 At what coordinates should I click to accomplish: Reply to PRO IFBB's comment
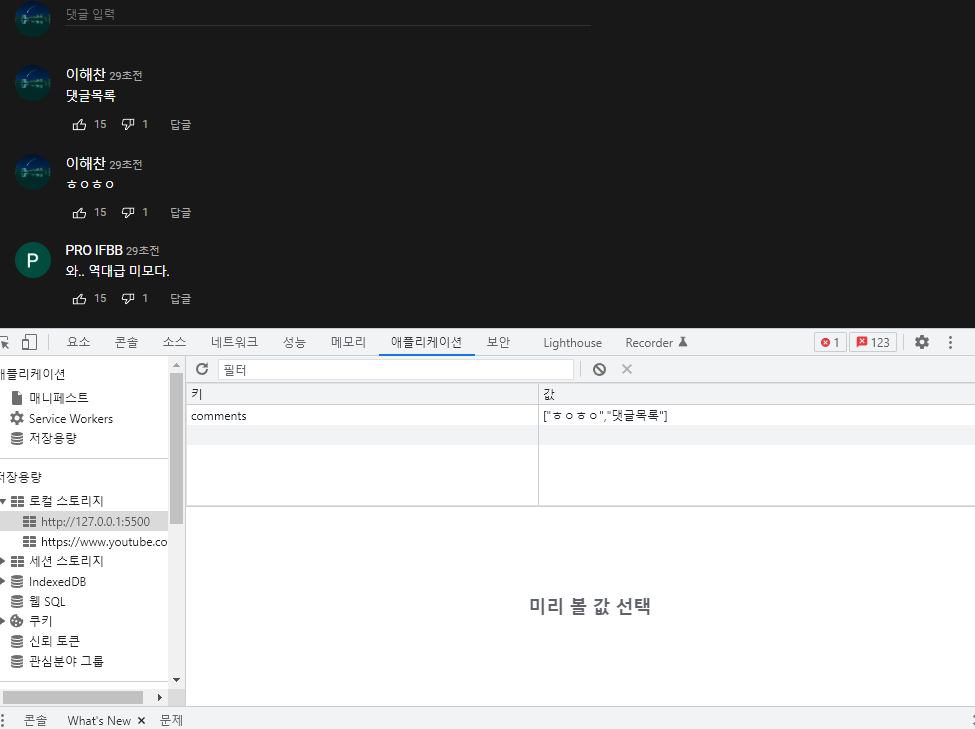click(x=180, y=299)
